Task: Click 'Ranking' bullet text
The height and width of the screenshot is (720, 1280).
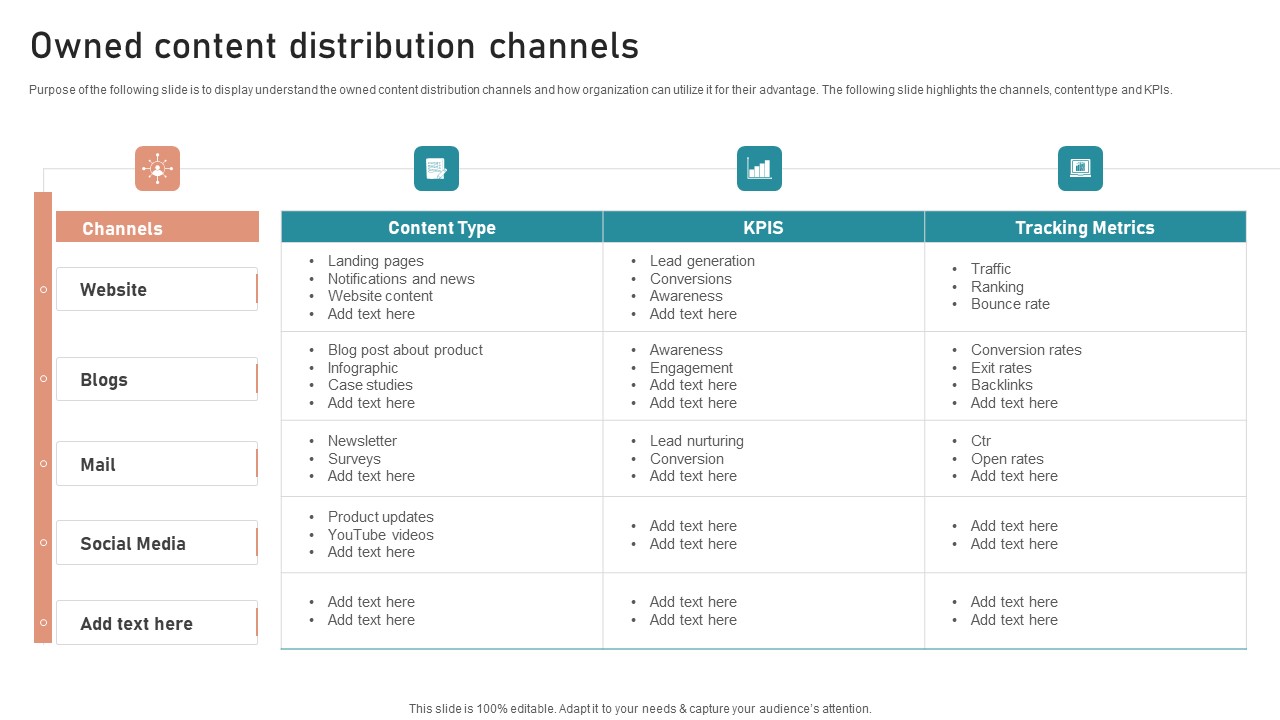Action: point(997,287)
